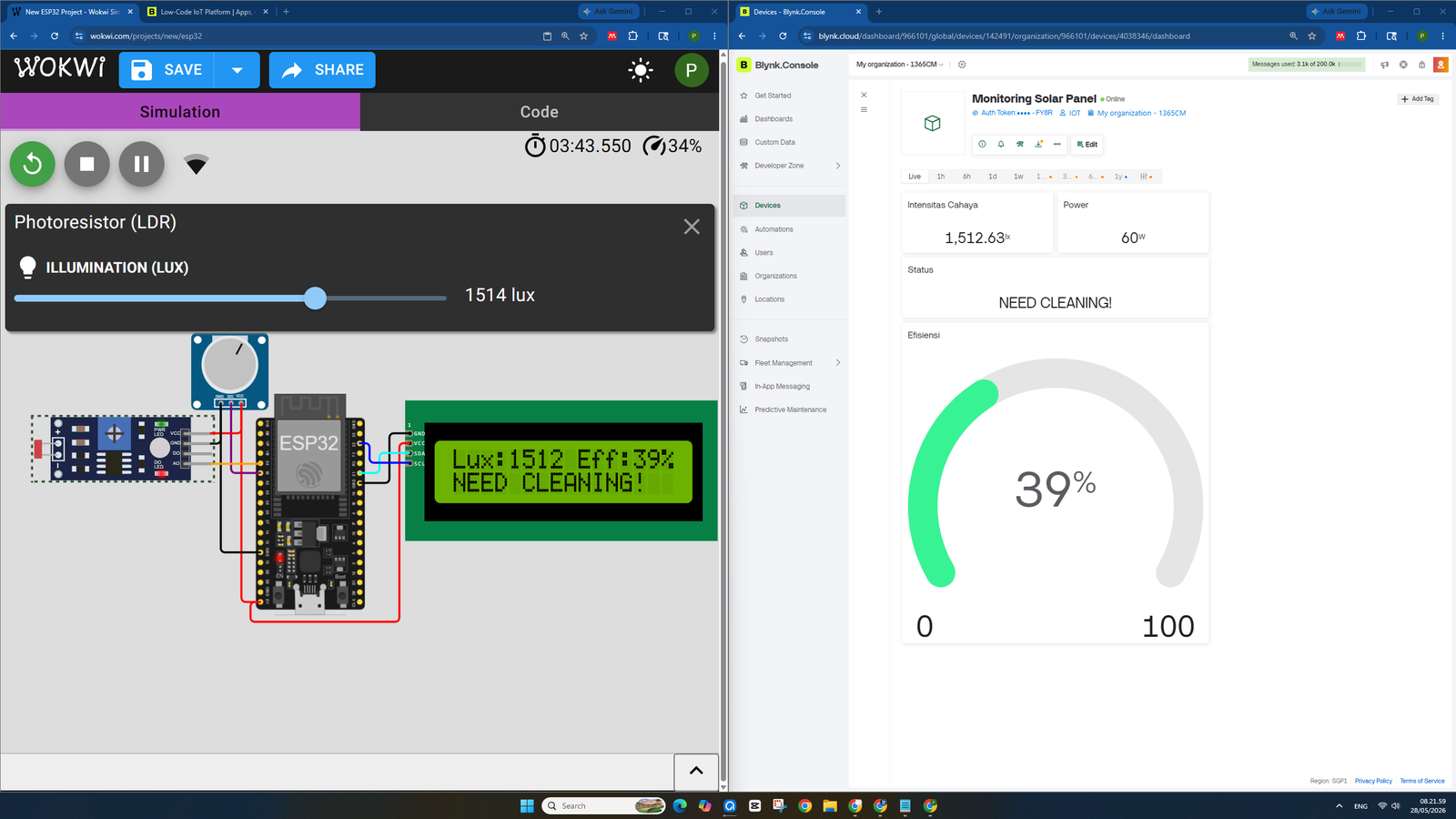Click the Wokwi logo
The height and width of the screenshot is (819, 1456).
[x=60, y=68]
